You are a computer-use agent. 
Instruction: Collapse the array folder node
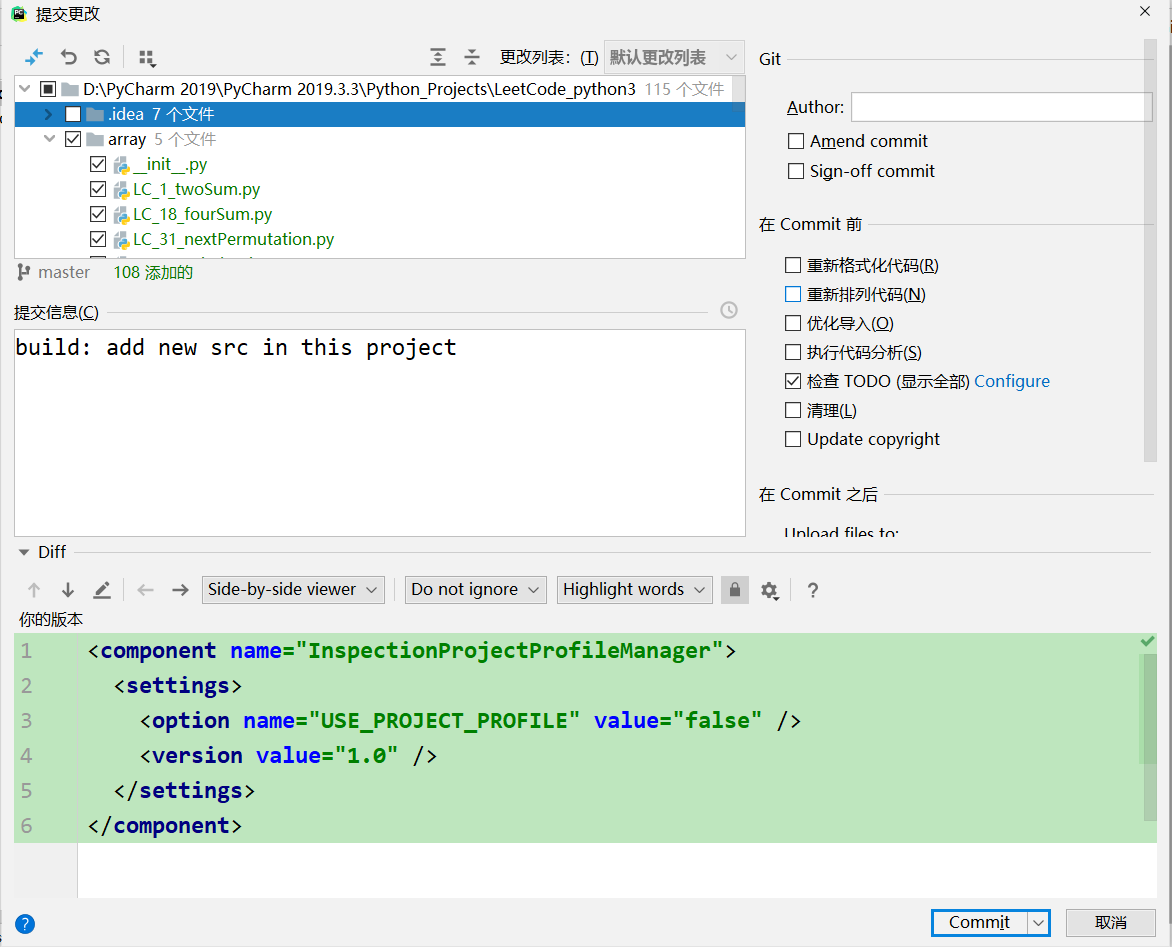(49, 139)
